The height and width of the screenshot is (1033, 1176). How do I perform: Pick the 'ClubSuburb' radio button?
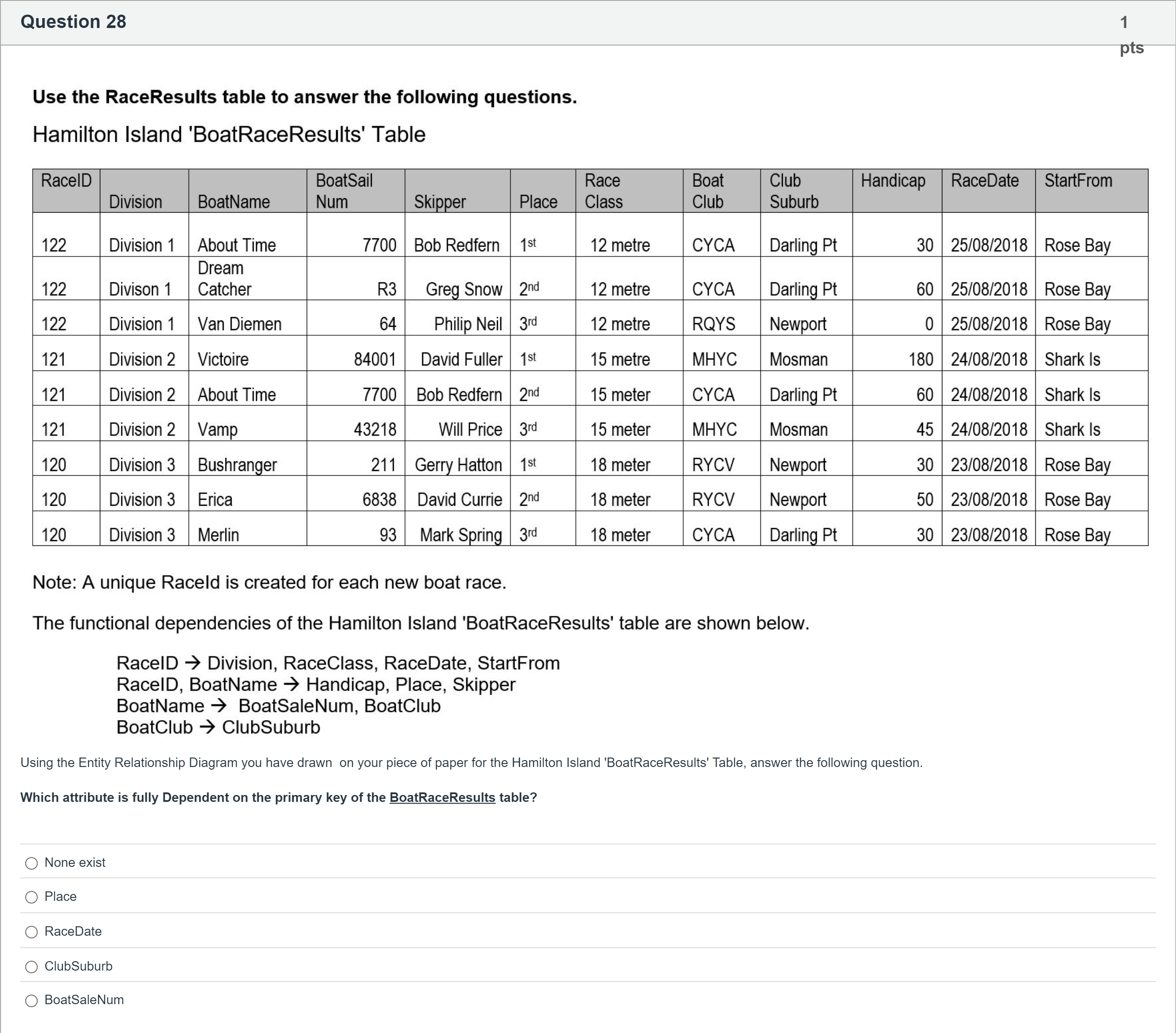pyautogui.click(x=32, y=967)
